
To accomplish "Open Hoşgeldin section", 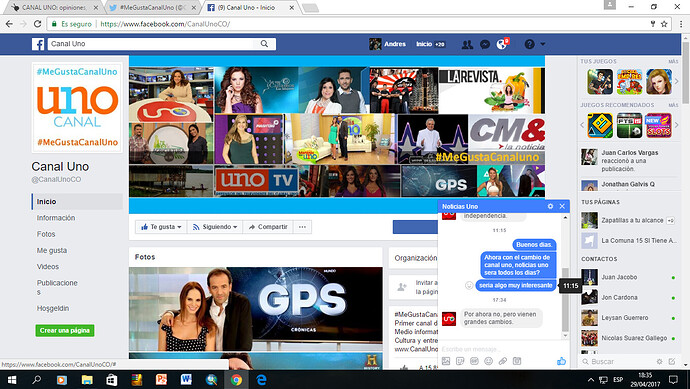I will coord(53,308).
